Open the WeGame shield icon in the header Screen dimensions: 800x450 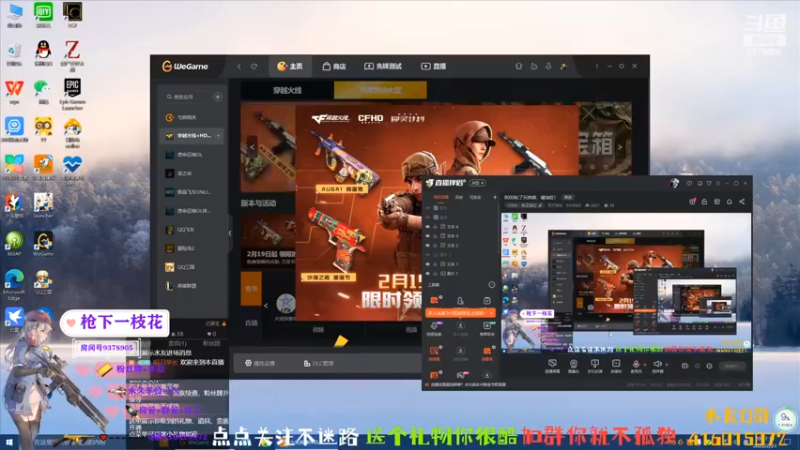(518, 66)
